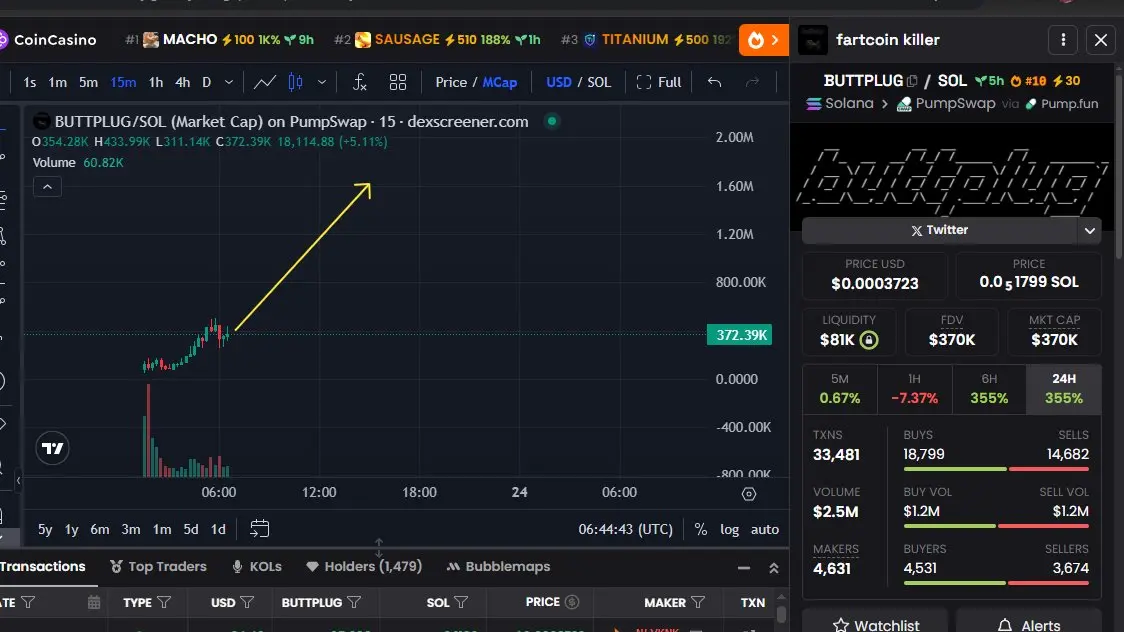The width and height of the screenshot is (1124, 632).
Task: Click the redo arrow in chart toolbar
Action: click(752, 82)
